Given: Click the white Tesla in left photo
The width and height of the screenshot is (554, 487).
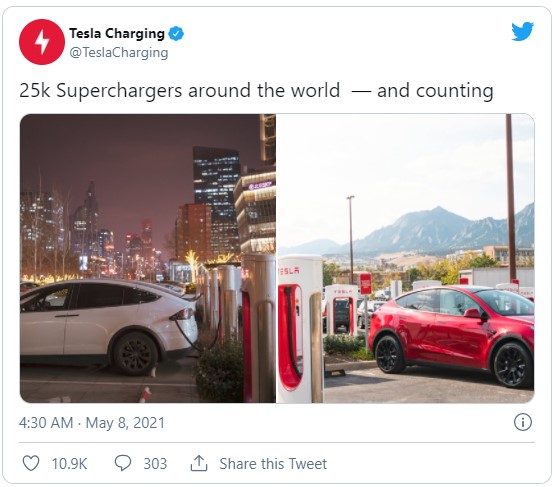Looking at the screenshot, I should (x=108, y=323).
